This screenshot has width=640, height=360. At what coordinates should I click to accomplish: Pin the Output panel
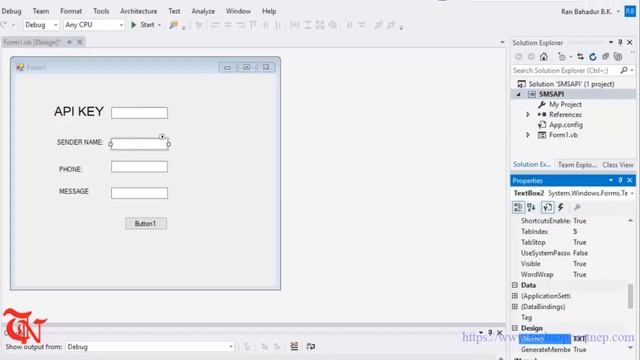point(490,333)
